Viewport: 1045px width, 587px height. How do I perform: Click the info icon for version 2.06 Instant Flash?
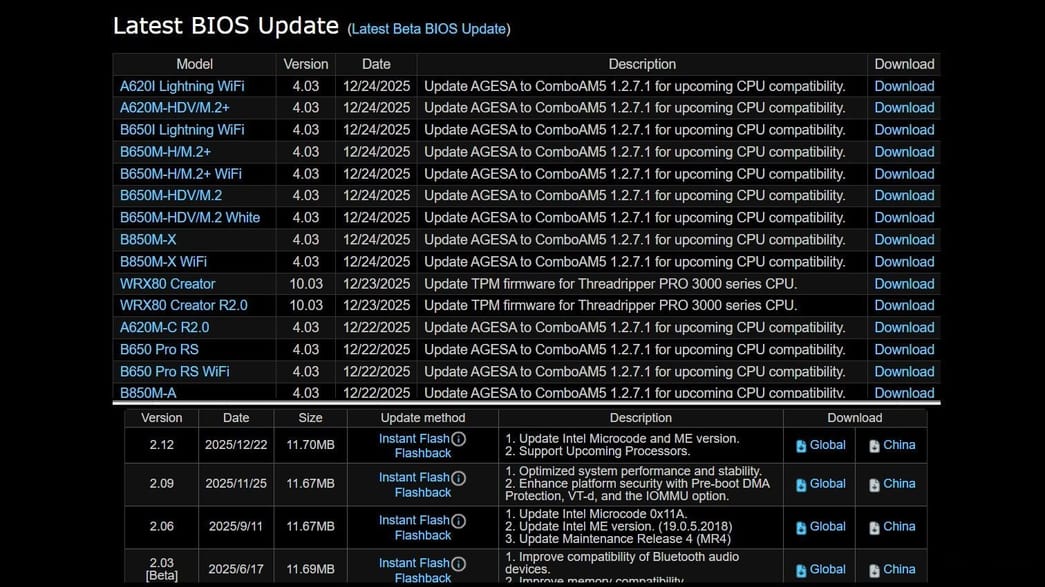tap(458, 520)
